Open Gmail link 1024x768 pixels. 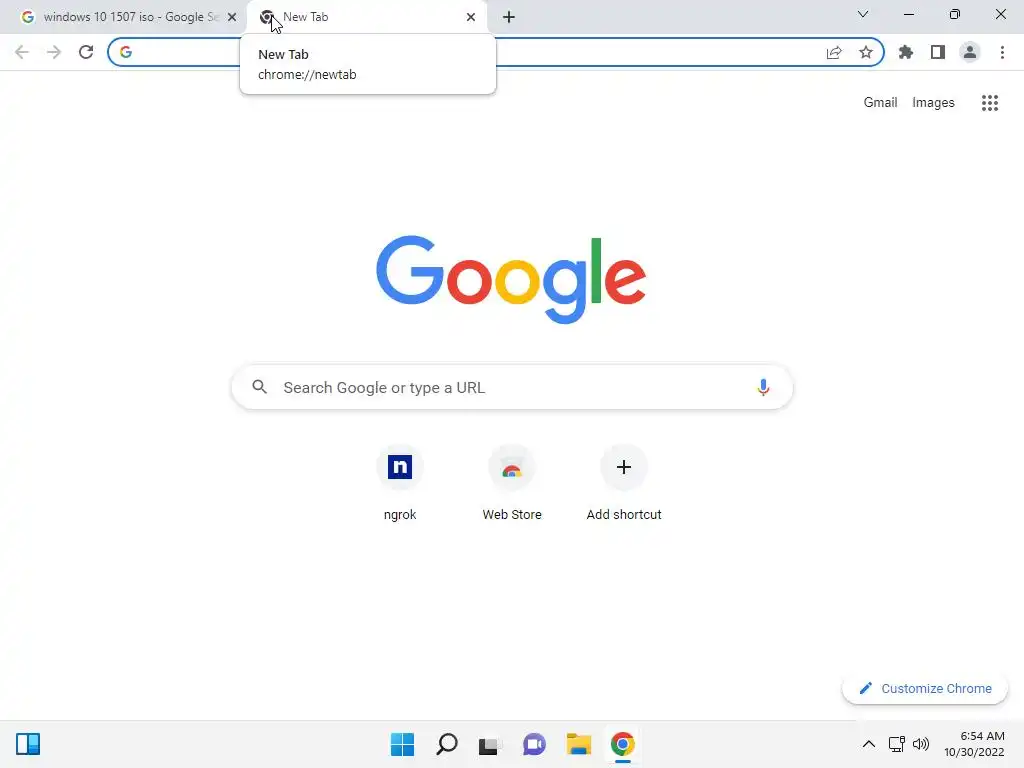[x=880, y=103]
